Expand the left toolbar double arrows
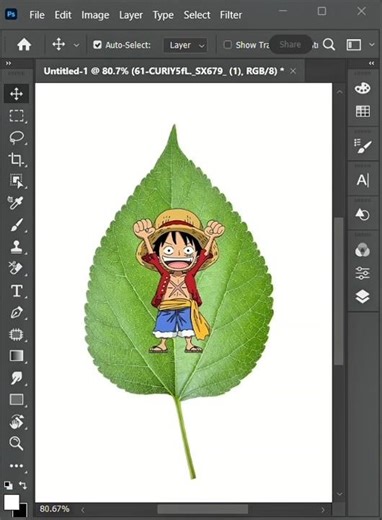The image size is (382, 520). 8,63
